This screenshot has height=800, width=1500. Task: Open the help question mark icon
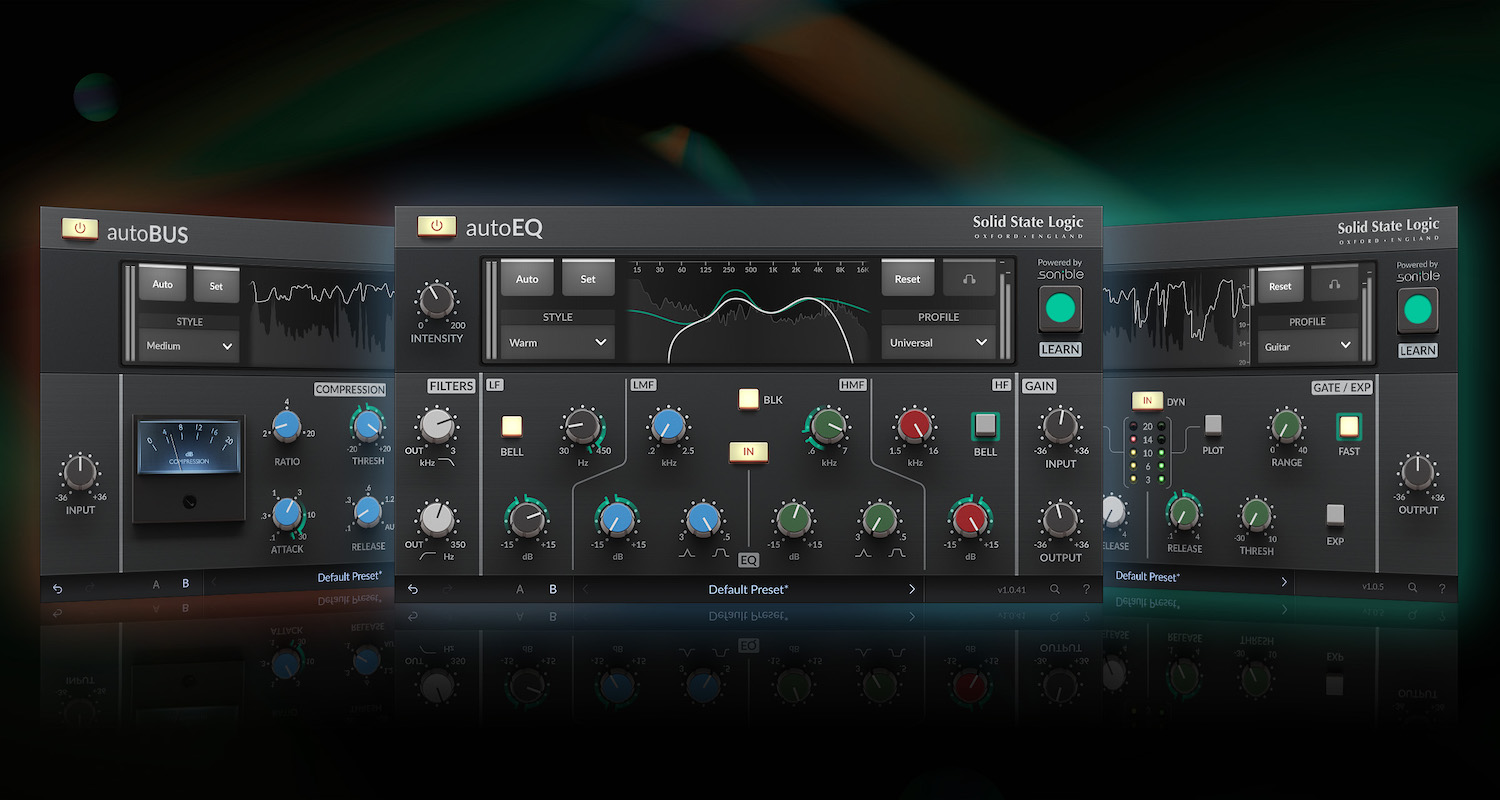(x=1087, y=589)
